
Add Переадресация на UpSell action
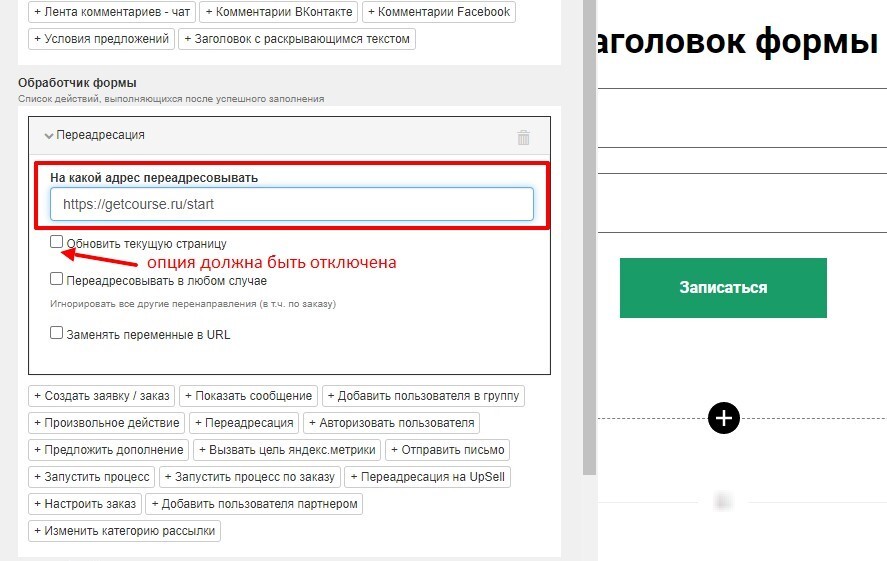pyautogui.click(x=428, y=477)
